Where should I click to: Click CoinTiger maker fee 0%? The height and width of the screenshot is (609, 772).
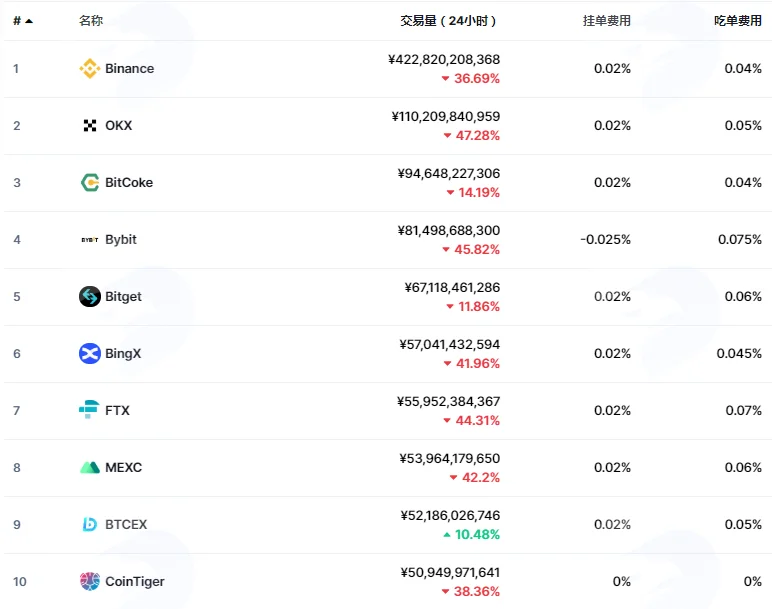622,581
